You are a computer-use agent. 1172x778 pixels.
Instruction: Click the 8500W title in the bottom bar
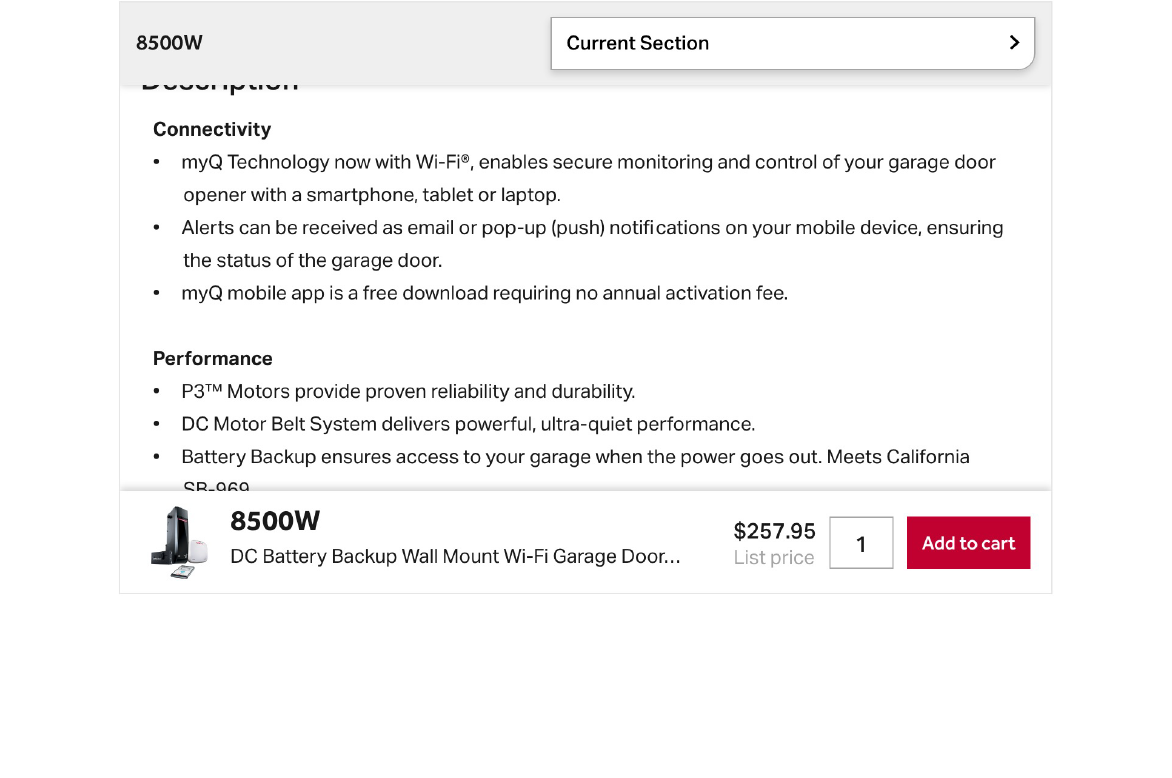coord(275,521)
